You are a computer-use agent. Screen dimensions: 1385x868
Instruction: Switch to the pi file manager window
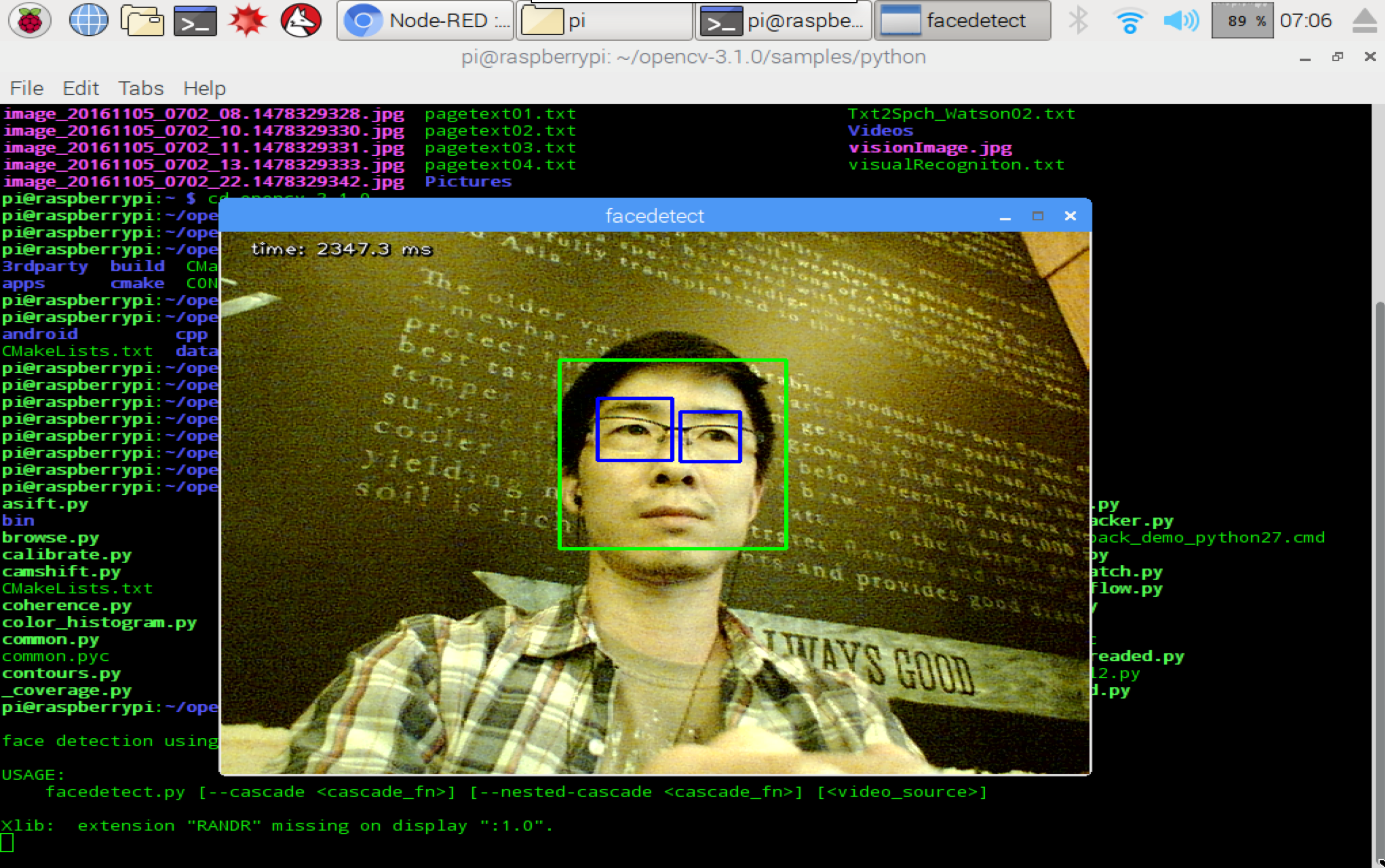click(603, 20)
